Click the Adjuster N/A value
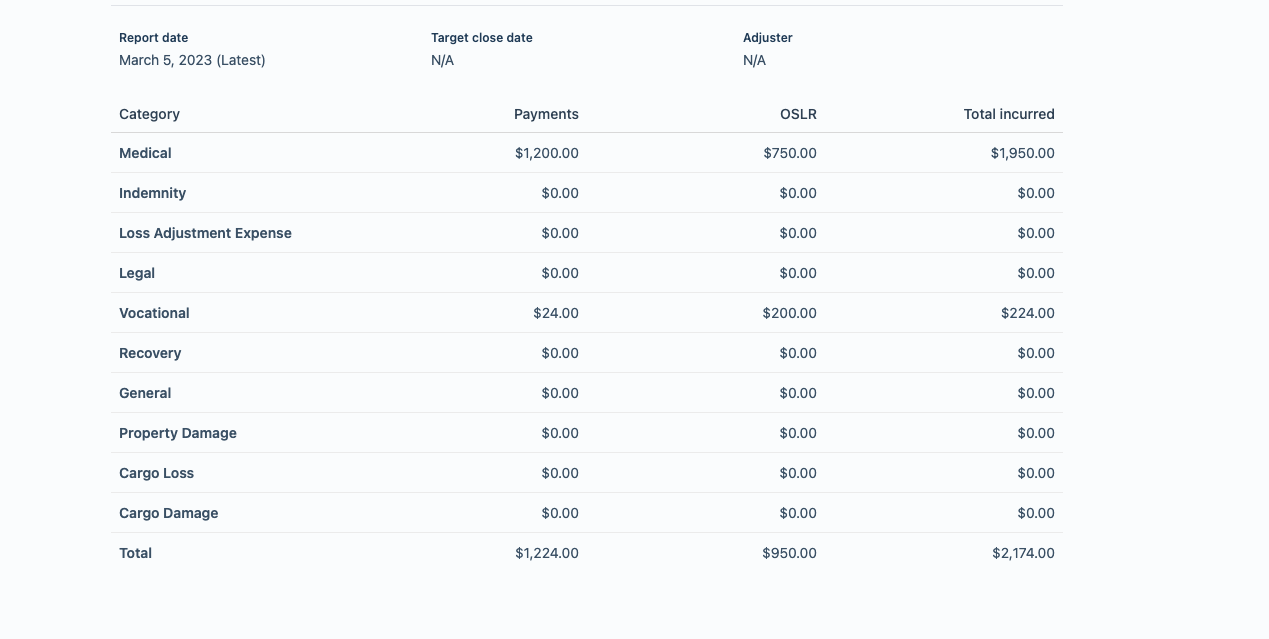The image size is (1269, 639). coord(754,60)
